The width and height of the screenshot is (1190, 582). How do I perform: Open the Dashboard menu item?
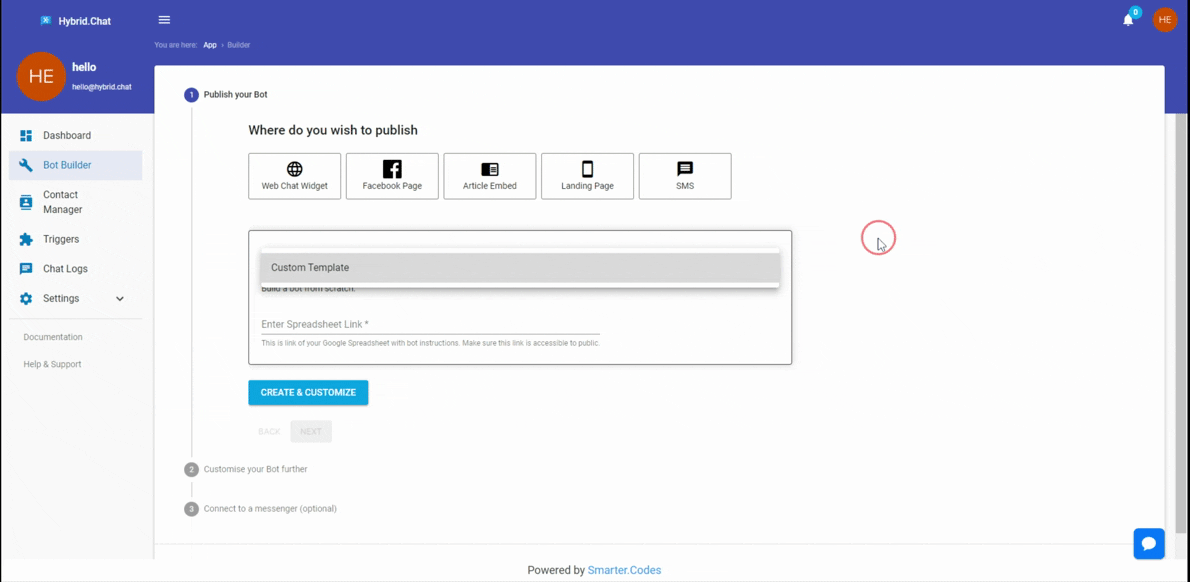pyautogui.click(x=75, y=136)
